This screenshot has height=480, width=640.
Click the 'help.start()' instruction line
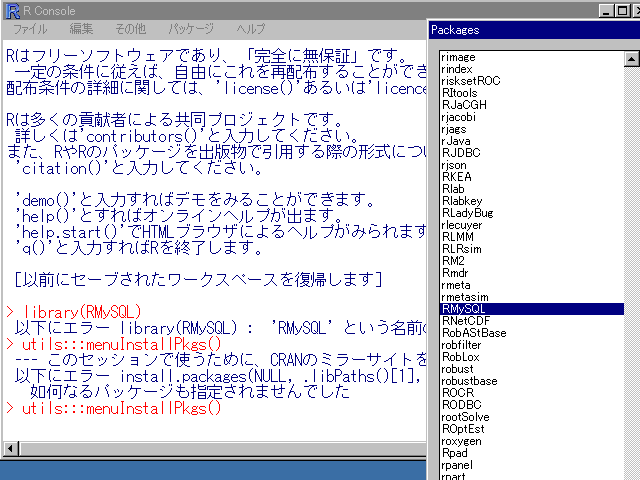click(220, 232)
